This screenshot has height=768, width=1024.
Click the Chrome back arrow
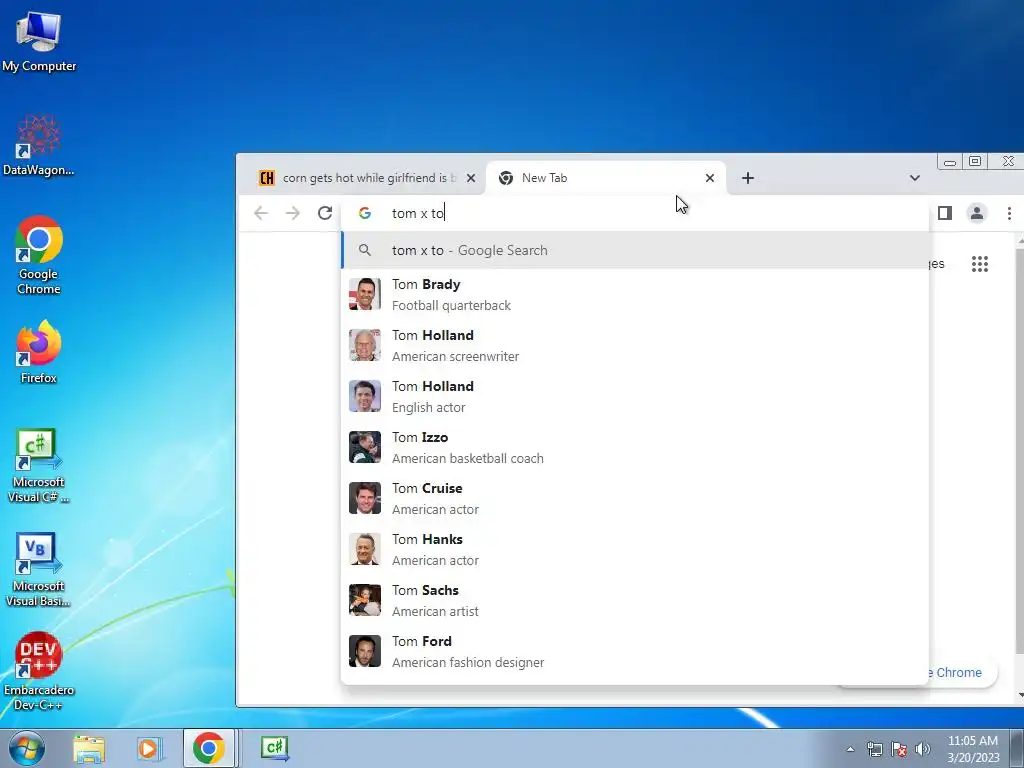[261, 213]
